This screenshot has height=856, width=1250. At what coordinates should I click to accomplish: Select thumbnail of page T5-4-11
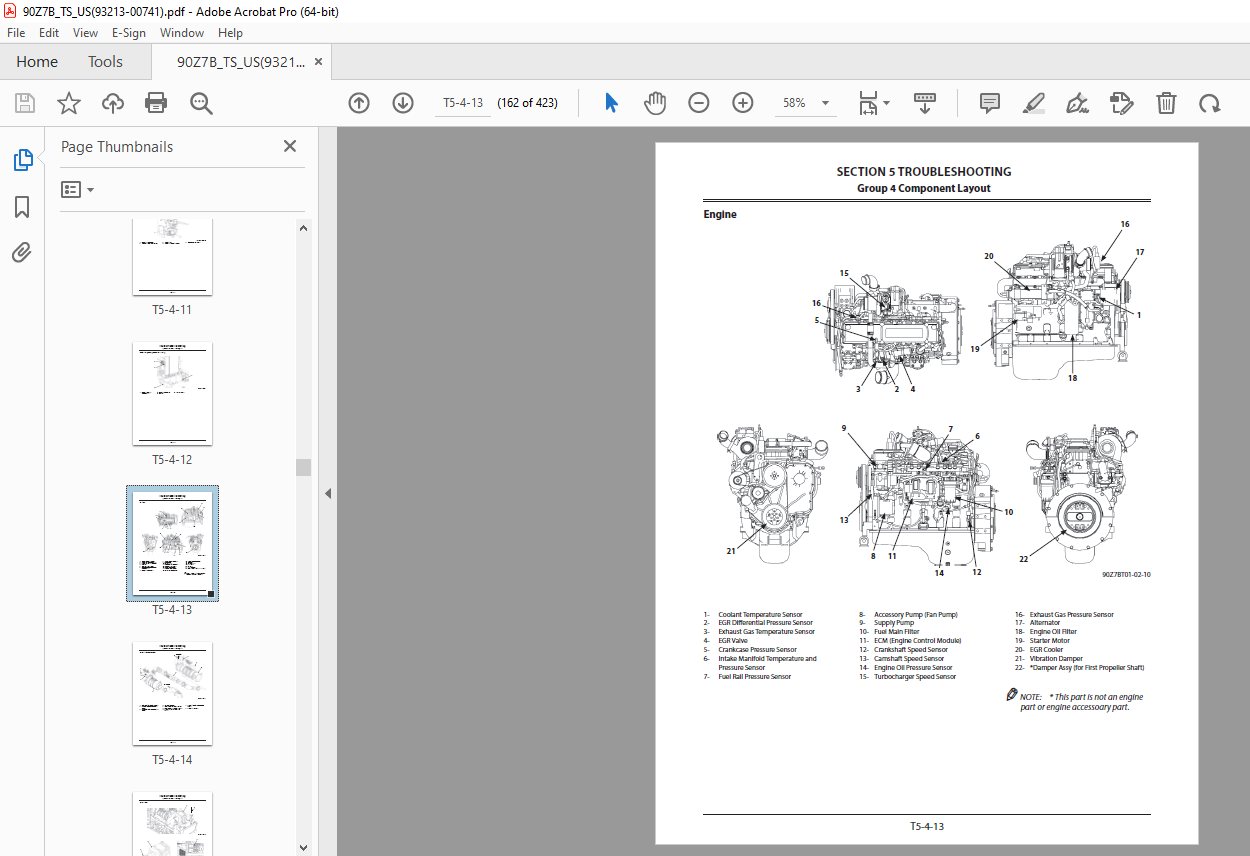click(x=172, y=256)
